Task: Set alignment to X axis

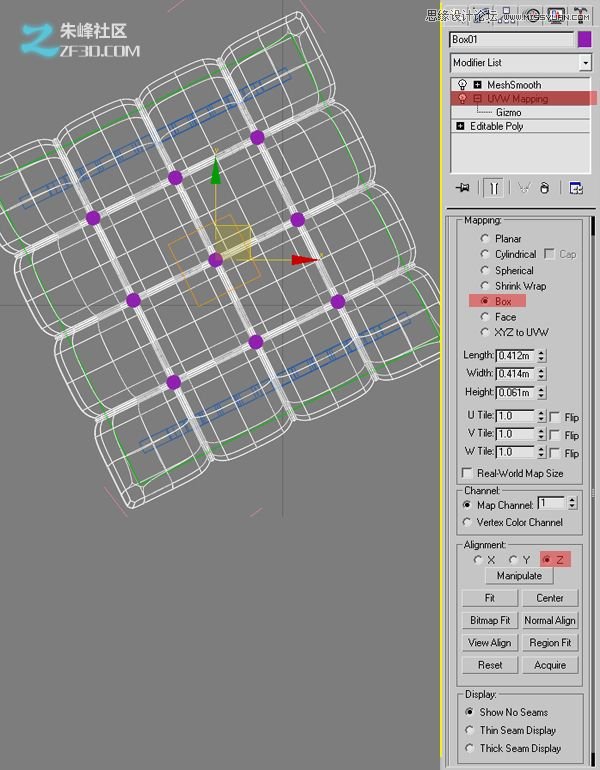Action: (x=478, y=559)
